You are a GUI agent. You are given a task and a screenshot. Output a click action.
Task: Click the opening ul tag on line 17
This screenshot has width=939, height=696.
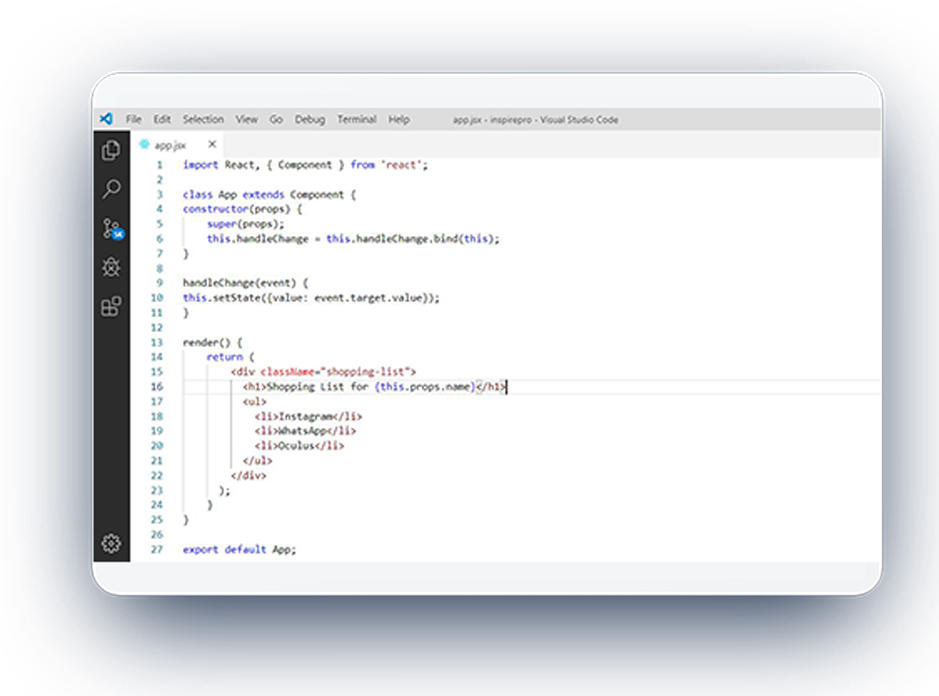click(x=255, y=401)
